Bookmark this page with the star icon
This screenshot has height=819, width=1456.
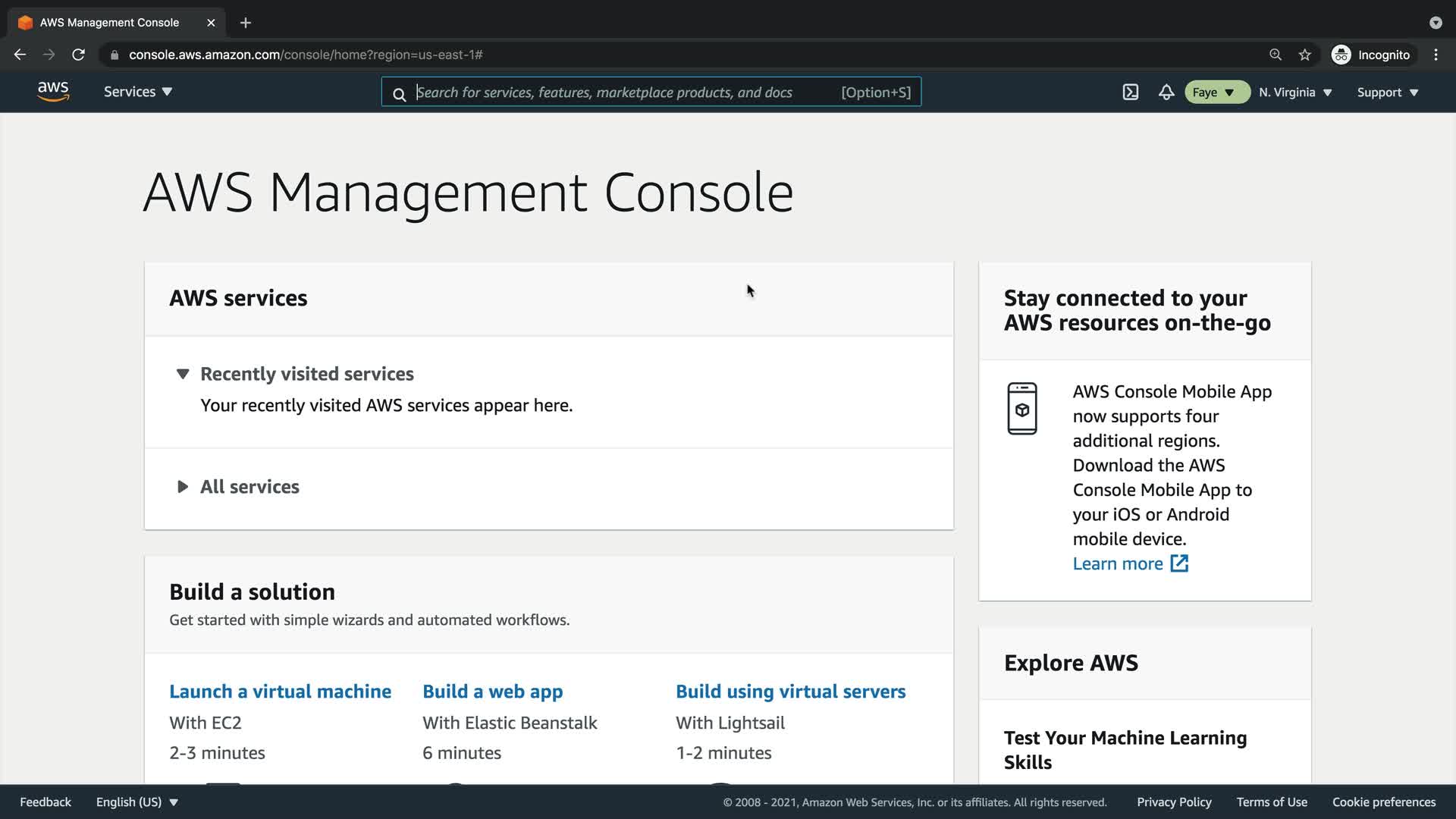1304,55
